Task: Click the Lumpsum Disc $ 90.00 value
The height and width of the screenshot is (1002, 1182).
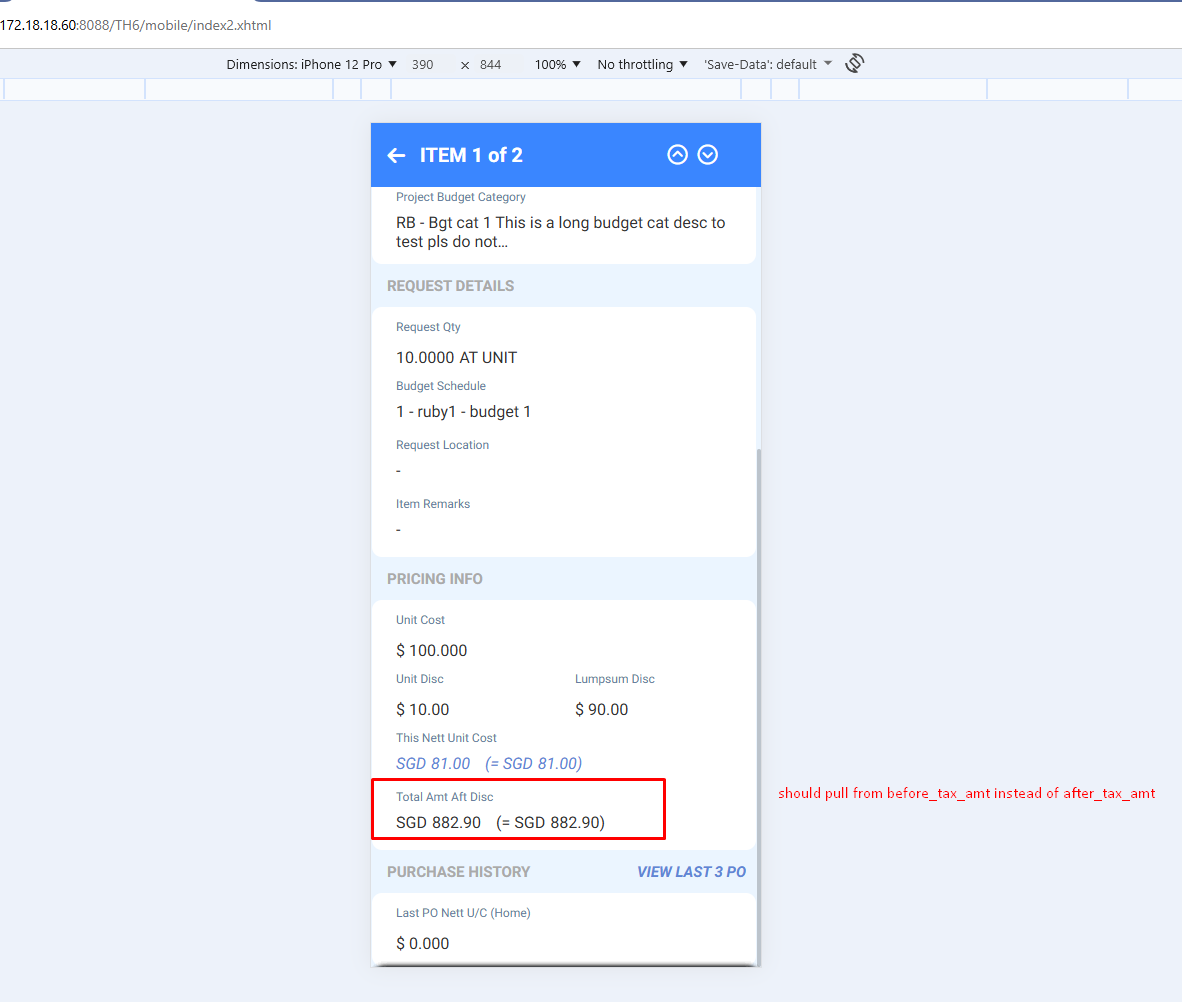Action: (x=602, y=709)
